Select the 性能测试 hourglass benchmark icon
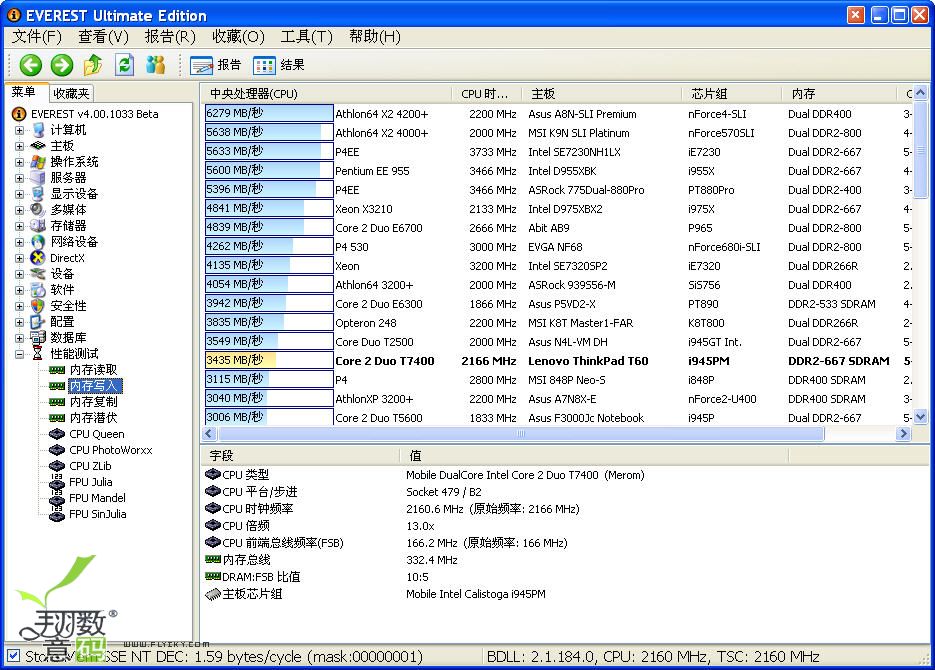This screenshot has height=670, width=935. pos(38,354)
